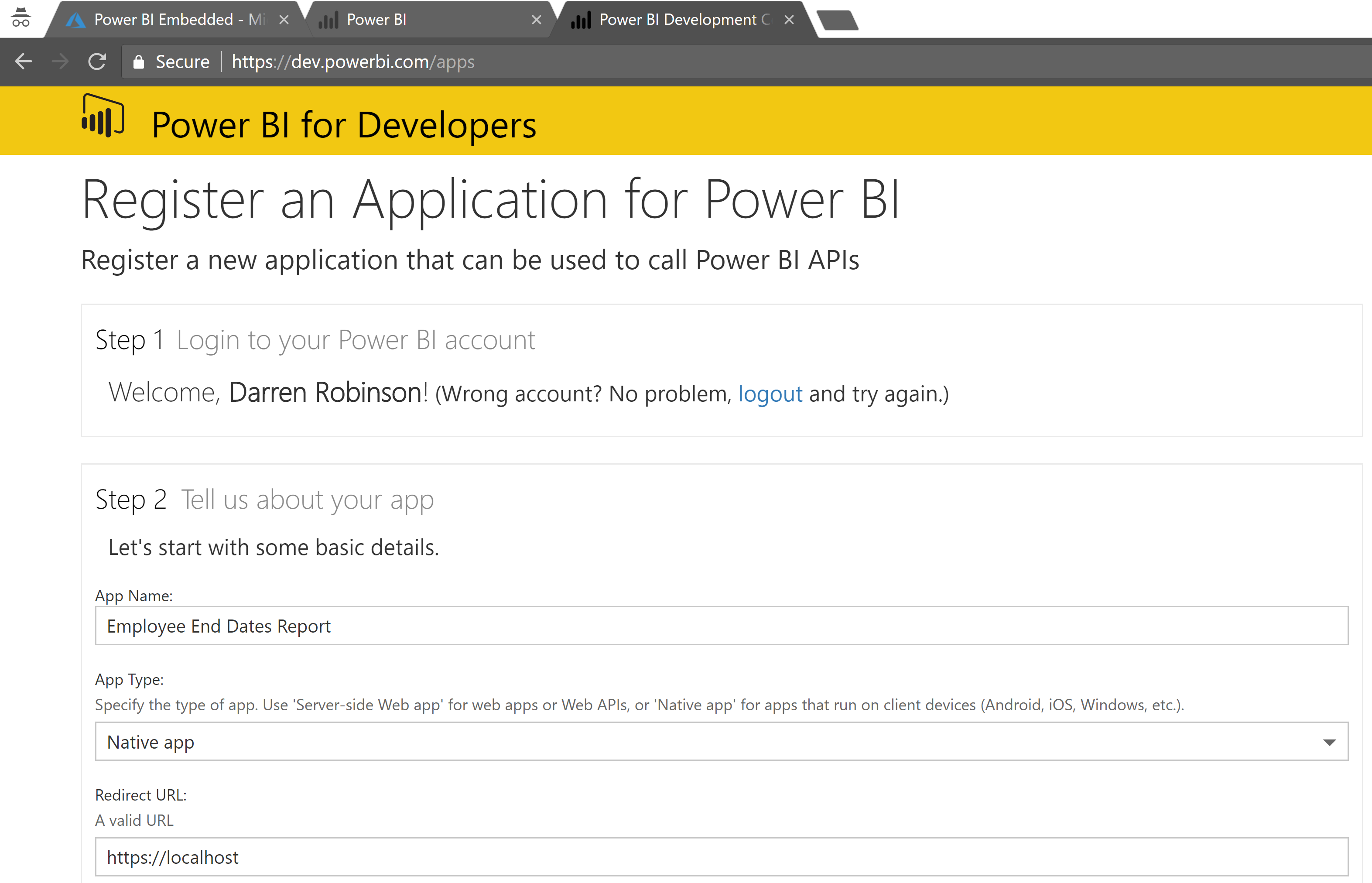1372x883 pixels.
Task: Click the Power BI for Developers title
Action: pyautogui.click(x=344, y=125)
